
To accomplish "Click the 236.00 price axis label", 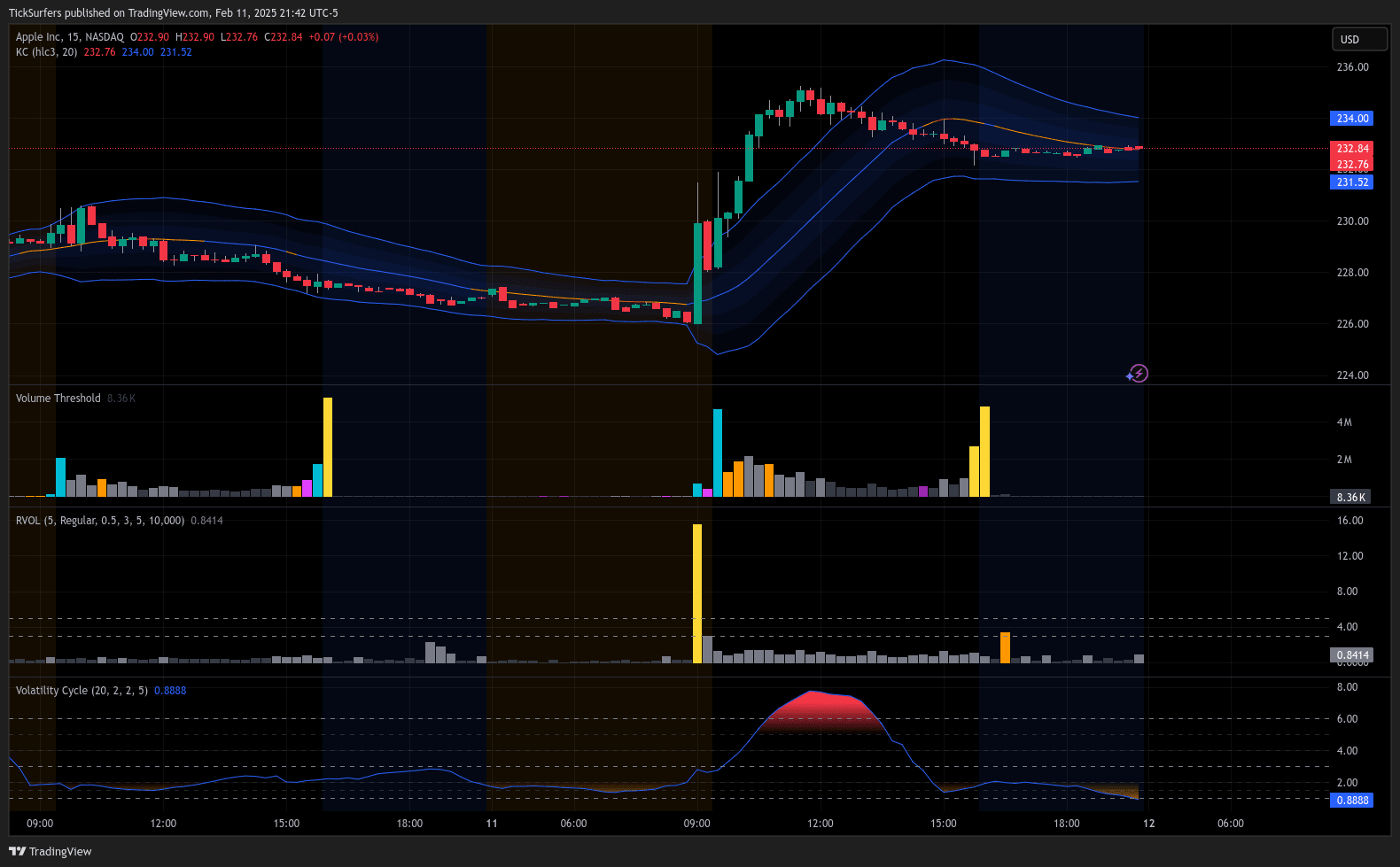I will [1352, 67].
